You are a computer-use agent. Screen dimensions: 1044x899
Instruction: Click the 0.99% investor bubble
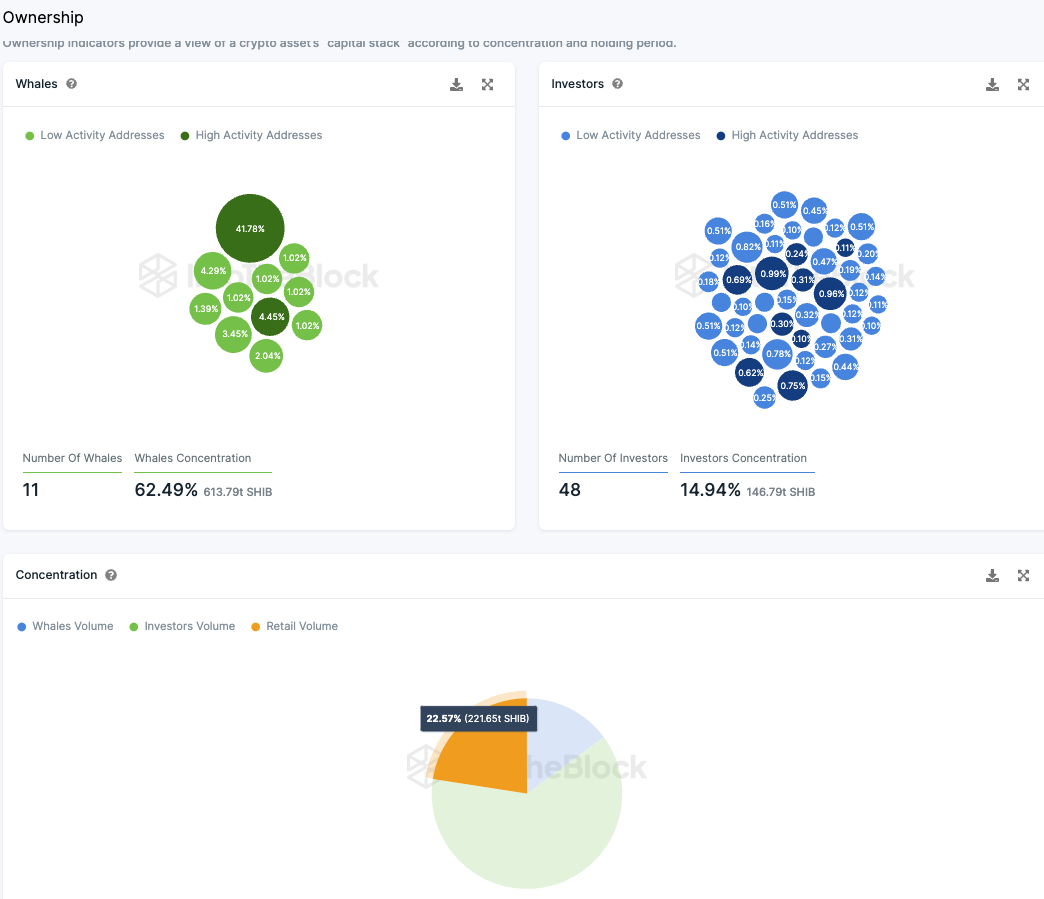coord(772,274)
